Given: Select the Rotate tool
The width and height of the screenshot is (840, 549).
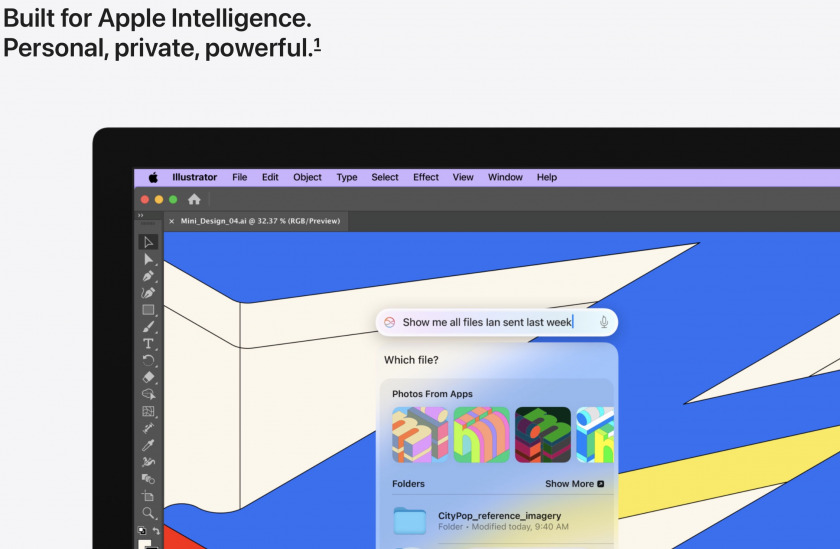Looking at the screenshot, I should click(x=148, y=360).
